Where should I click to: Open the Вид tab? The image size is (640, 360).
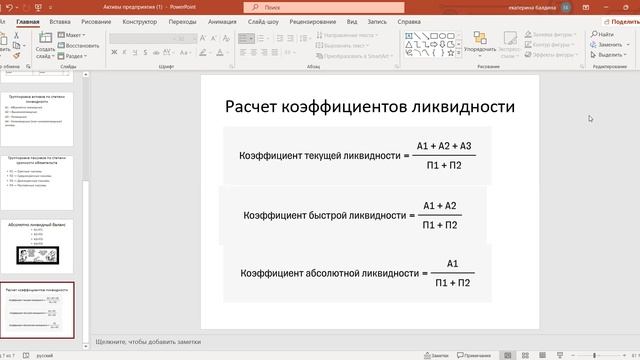(352, 22)
